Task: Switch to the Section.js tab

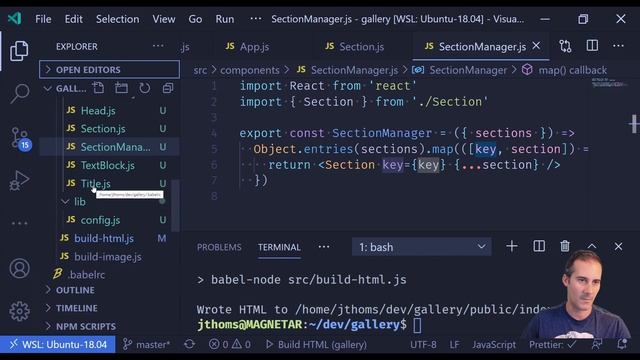Action: coord(355,47)
